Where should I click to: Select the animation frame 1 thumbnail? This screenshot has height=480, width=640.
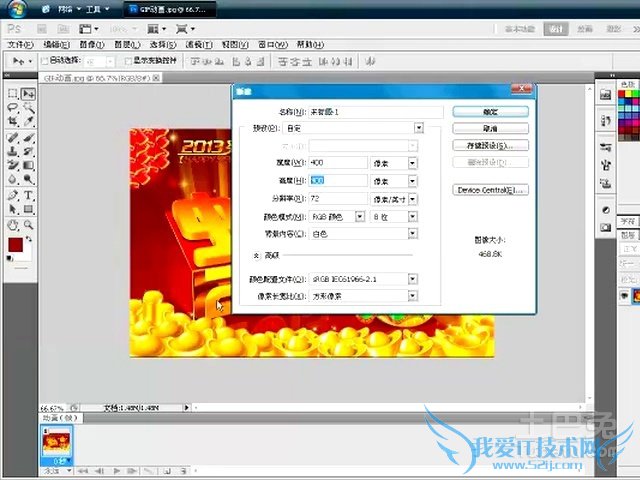pos(56,441)
